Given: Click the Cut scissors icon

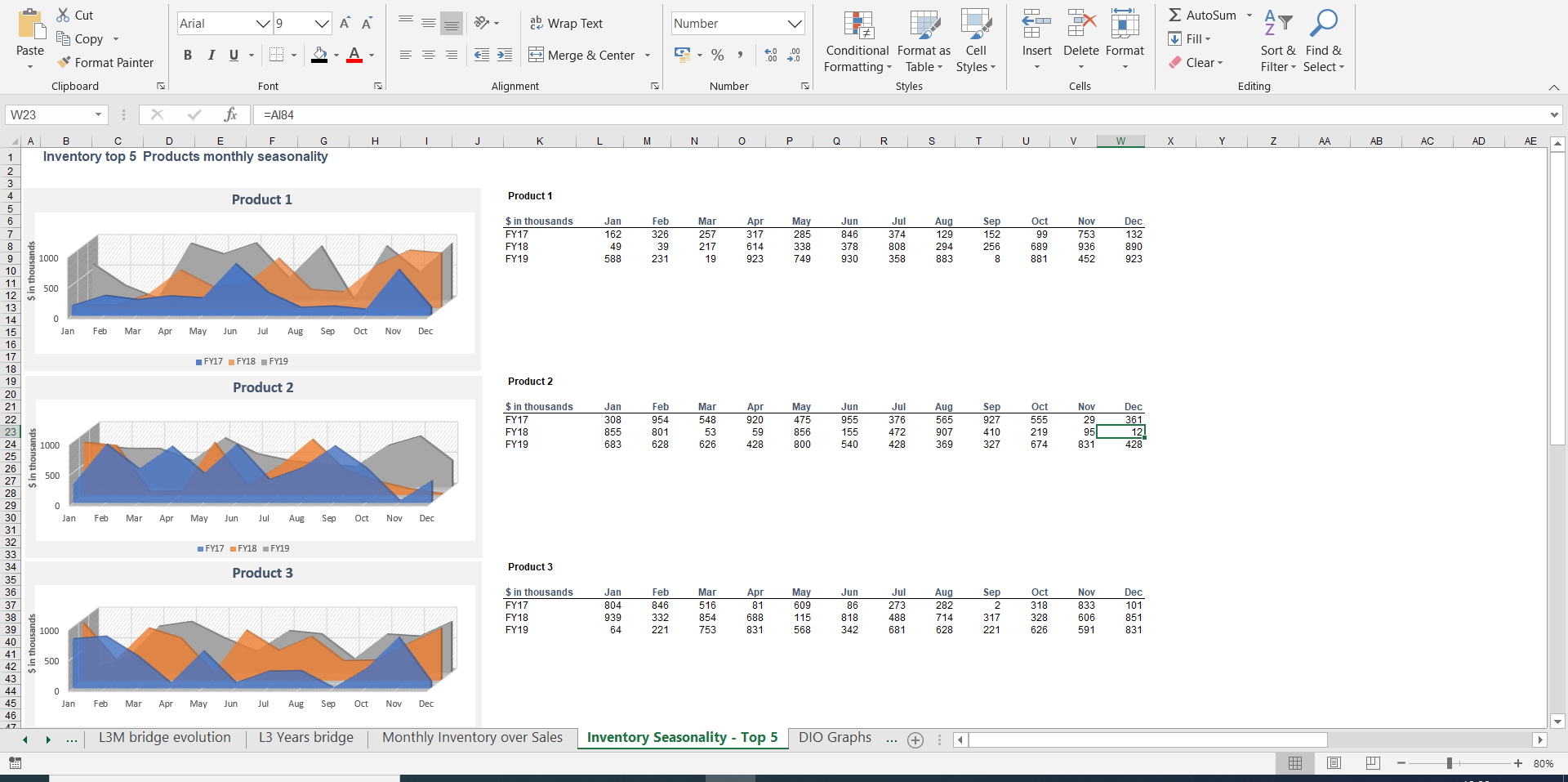Looking at the screenshot, I should (63, 15).
